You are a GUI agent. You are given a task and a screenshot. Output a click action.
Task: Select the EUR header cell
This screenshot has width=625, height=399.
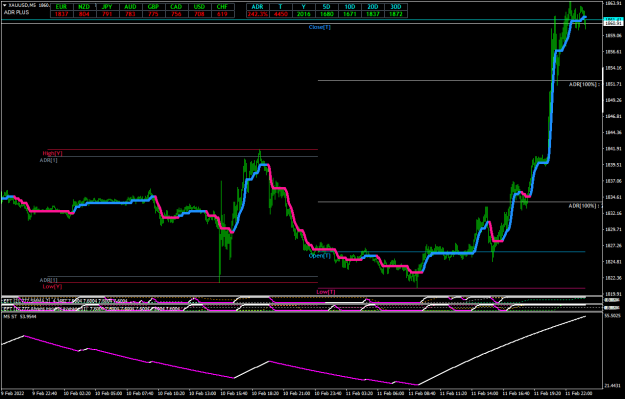click(62, 7)
